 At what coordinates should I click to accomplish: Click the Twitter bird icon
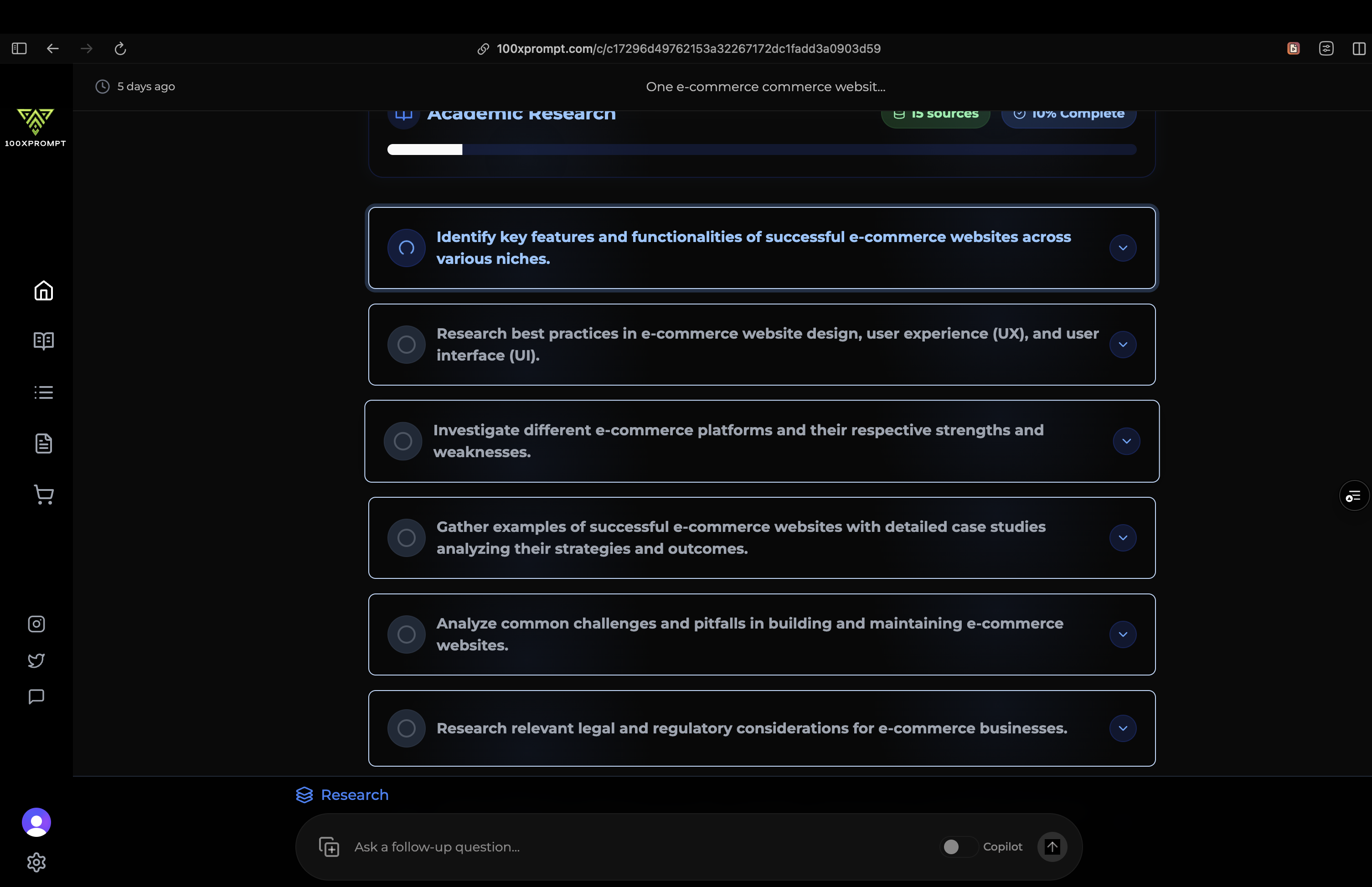point(36,660)
